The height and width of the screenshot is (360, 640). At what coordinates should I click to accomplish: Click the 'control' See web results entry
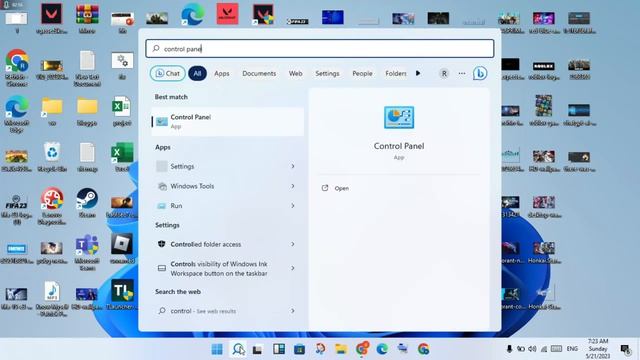227,311
